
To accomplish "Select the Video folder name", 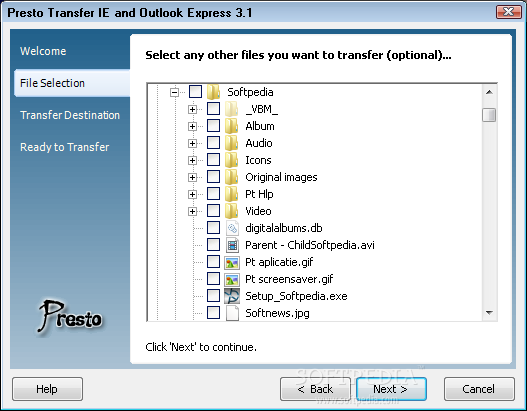I will tap(258, 211).
